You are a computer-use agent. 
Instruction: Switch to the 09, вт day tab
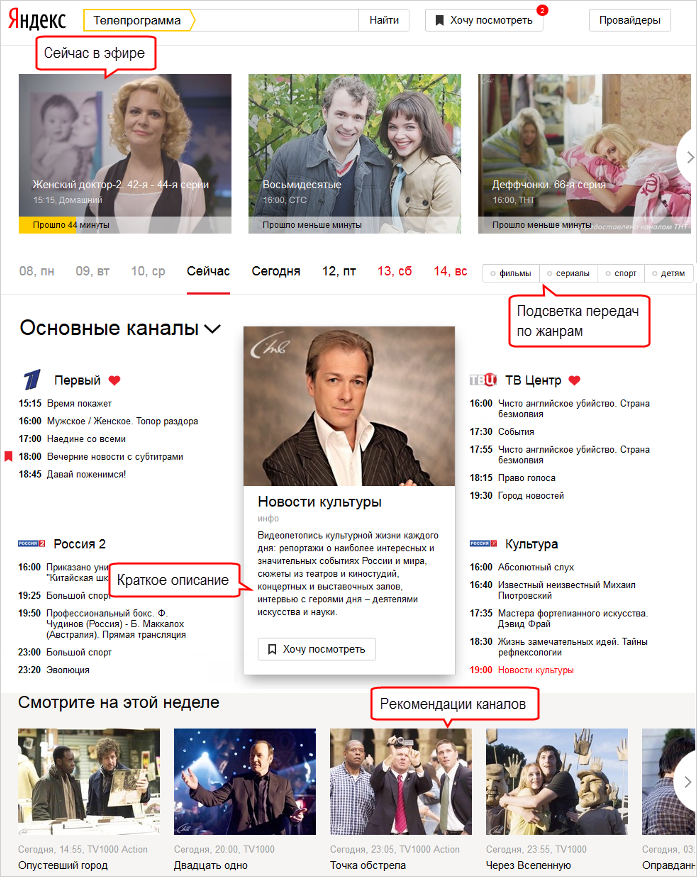pyautogui.click(x=93, y=271)
